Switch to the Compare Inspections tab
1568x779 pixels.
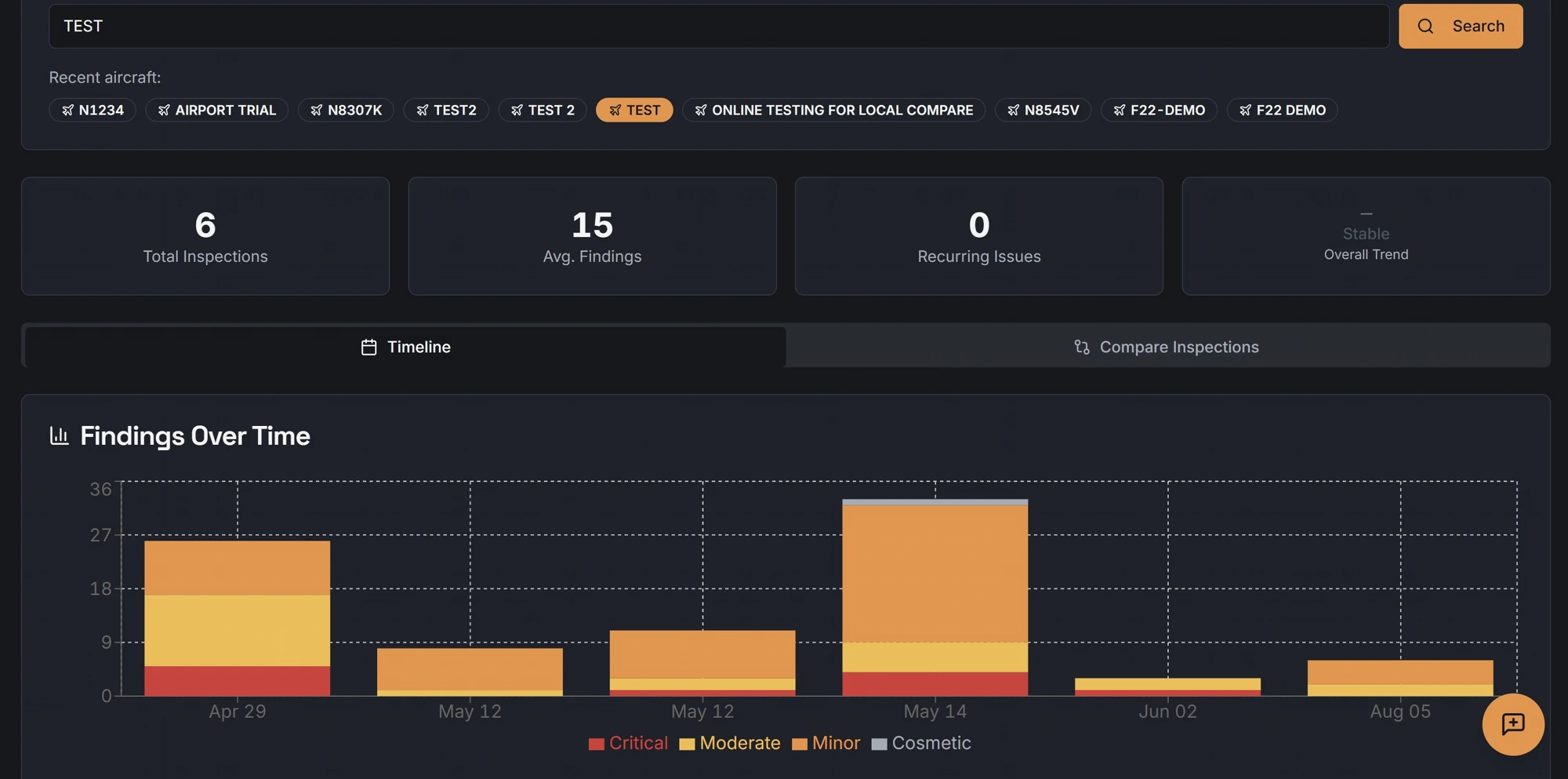click(1167, 347)
